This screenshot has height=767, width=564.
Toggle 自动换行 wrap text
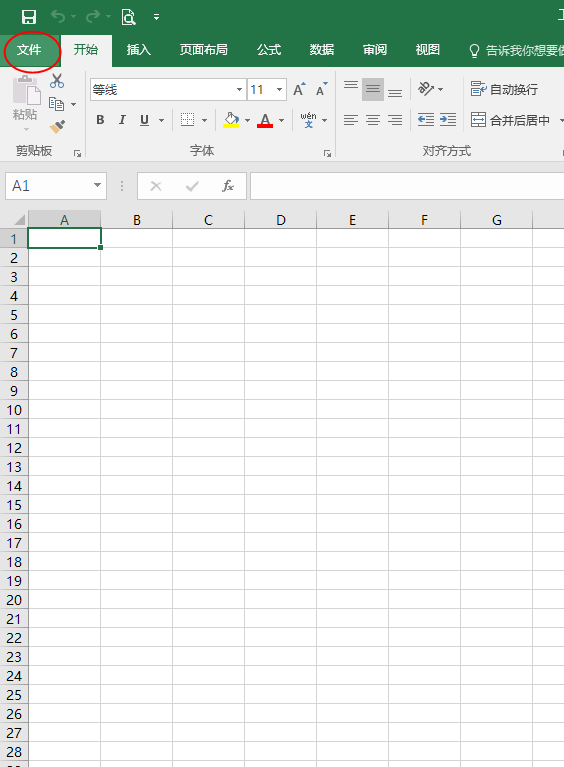click(504, 90)
